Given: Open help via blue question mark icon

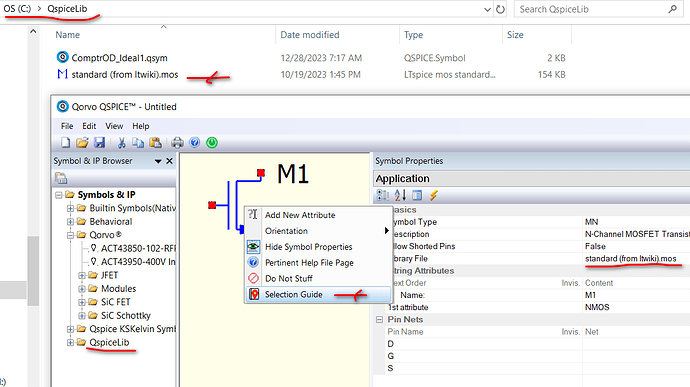Looking at the screenshot, I should [x=195, y=143].
